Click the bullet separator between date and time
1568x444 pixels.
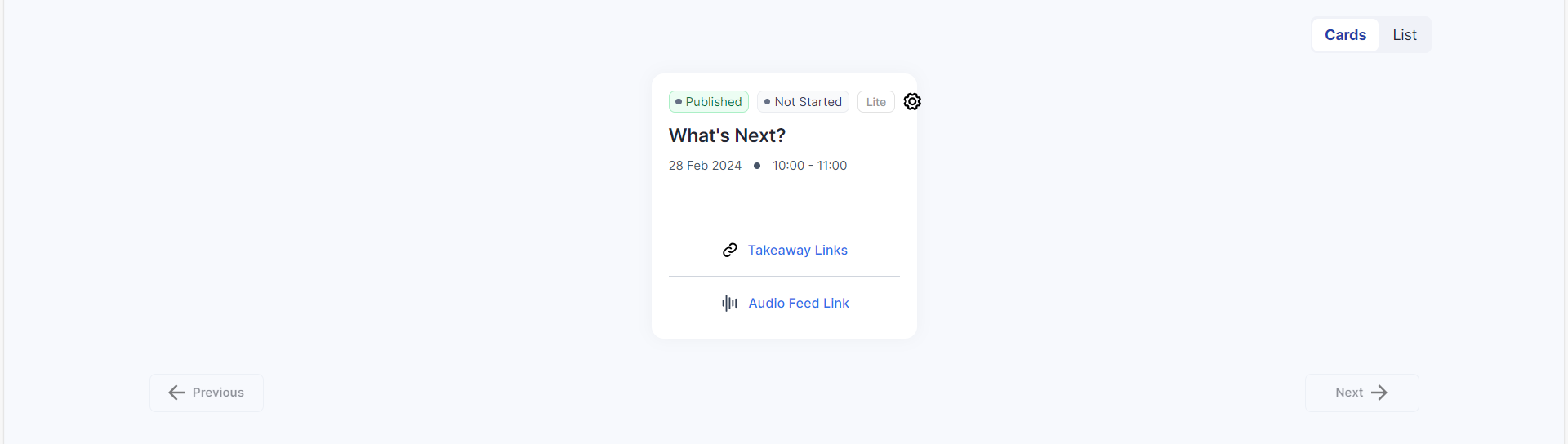(757, 166)
